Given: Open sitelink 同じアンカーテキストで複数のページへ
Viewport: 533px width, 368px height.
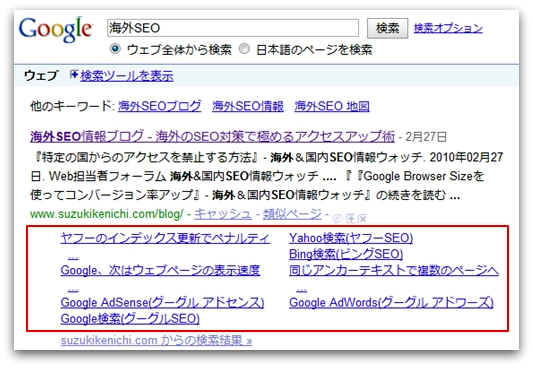Looking at the screenshot, I should pos(394,270).
